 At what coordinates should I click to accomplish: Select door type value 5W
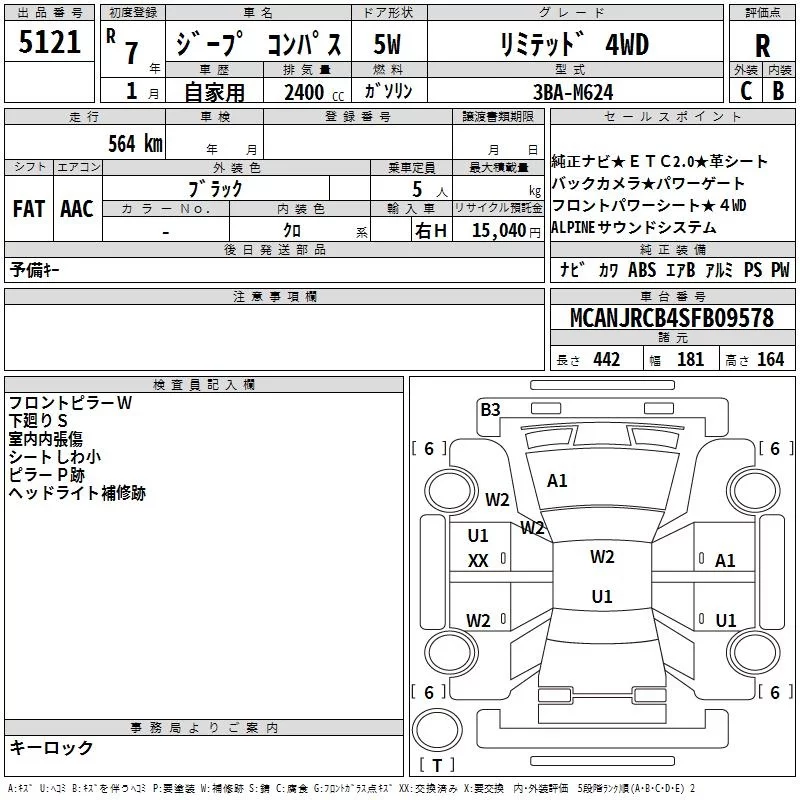point(387,44)
